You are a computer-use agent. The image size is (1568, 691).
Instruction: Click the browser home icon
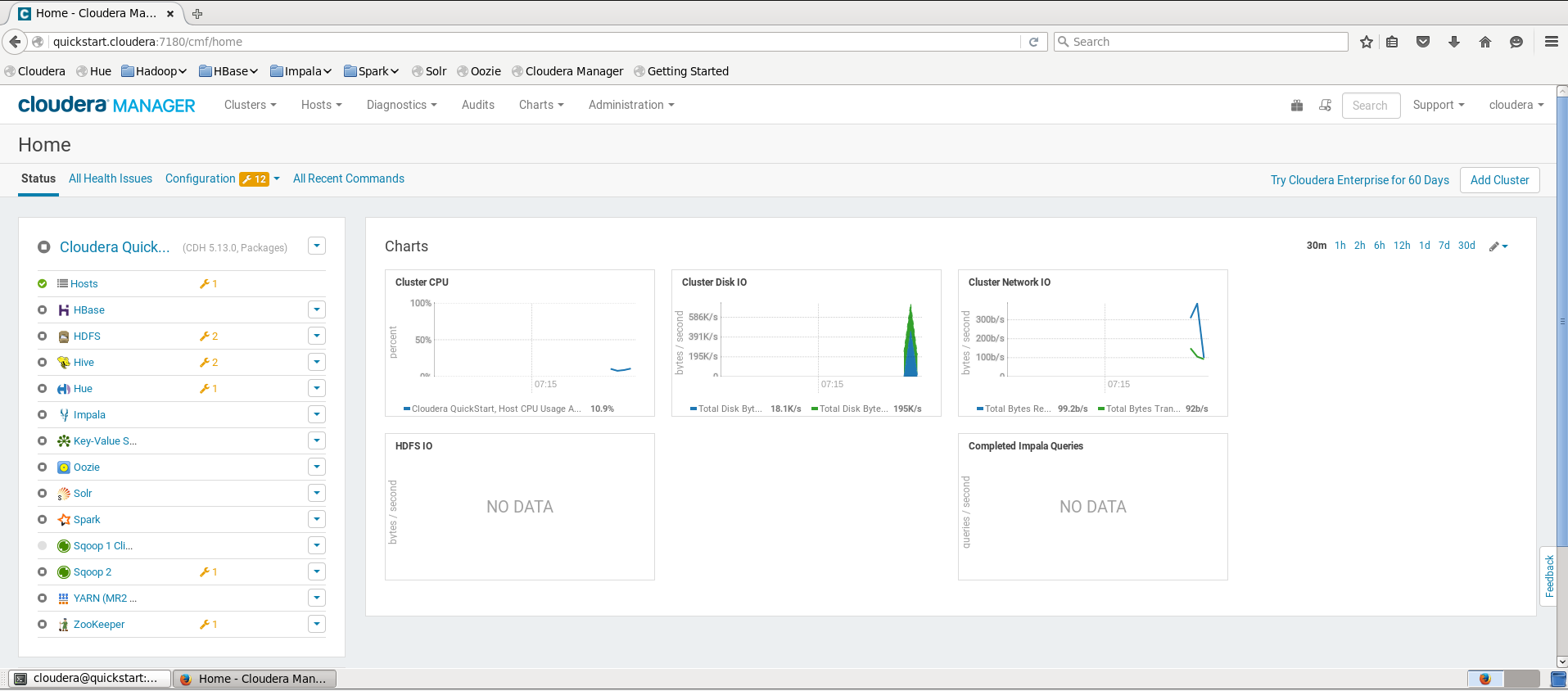(x=1485, y=42)
